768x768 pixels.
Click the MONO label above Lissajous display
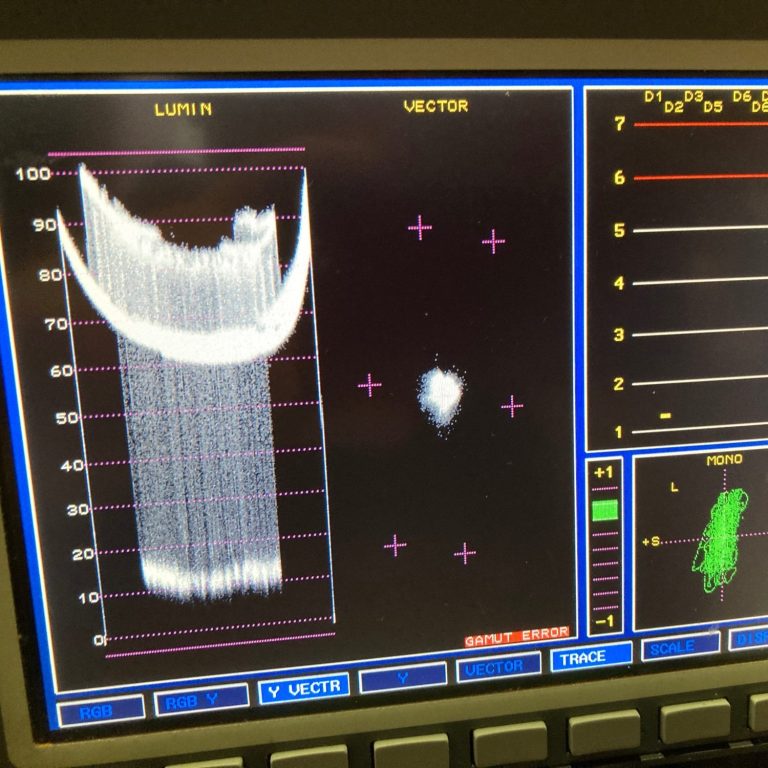point(724,459)
